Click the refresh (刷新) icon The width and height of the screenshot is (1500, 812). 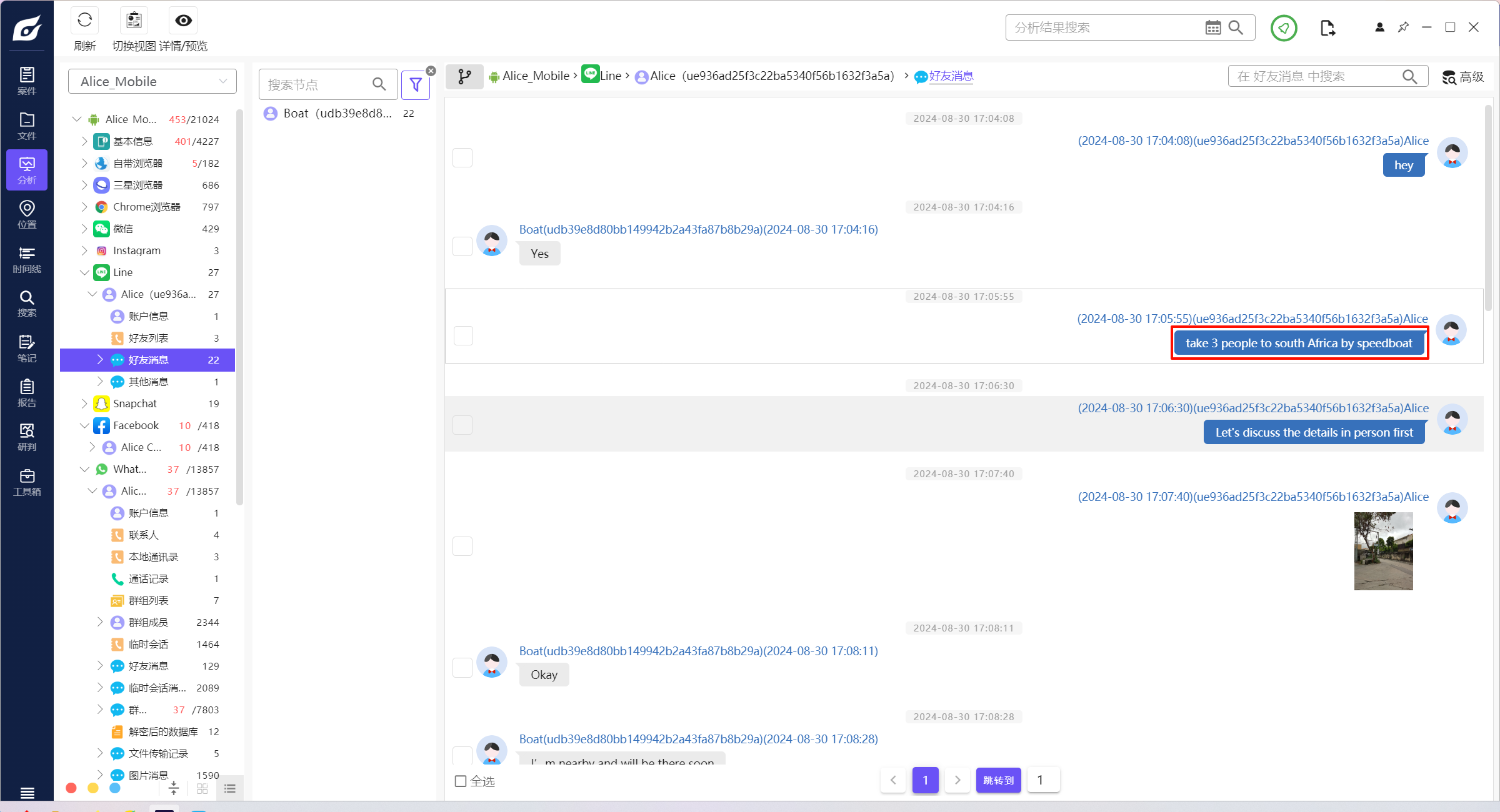pos(84,21)
